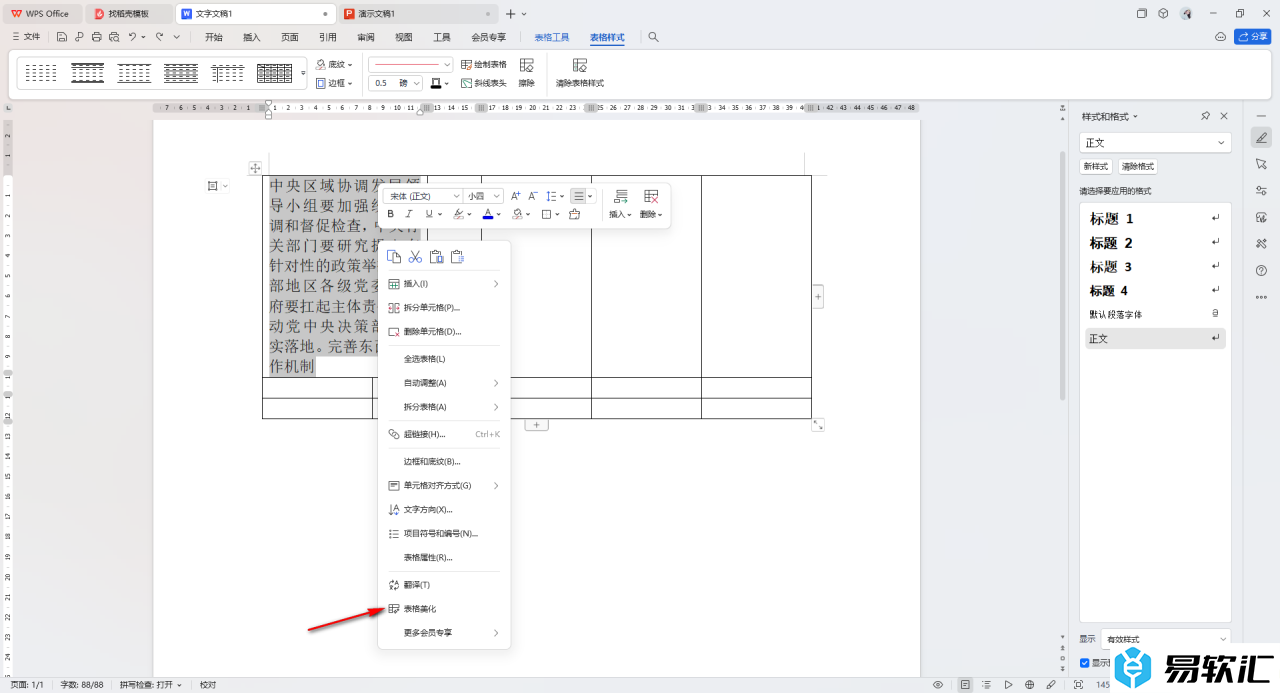
Task: Click the Save icon in quick access bar
Action: tap(62, 37)
